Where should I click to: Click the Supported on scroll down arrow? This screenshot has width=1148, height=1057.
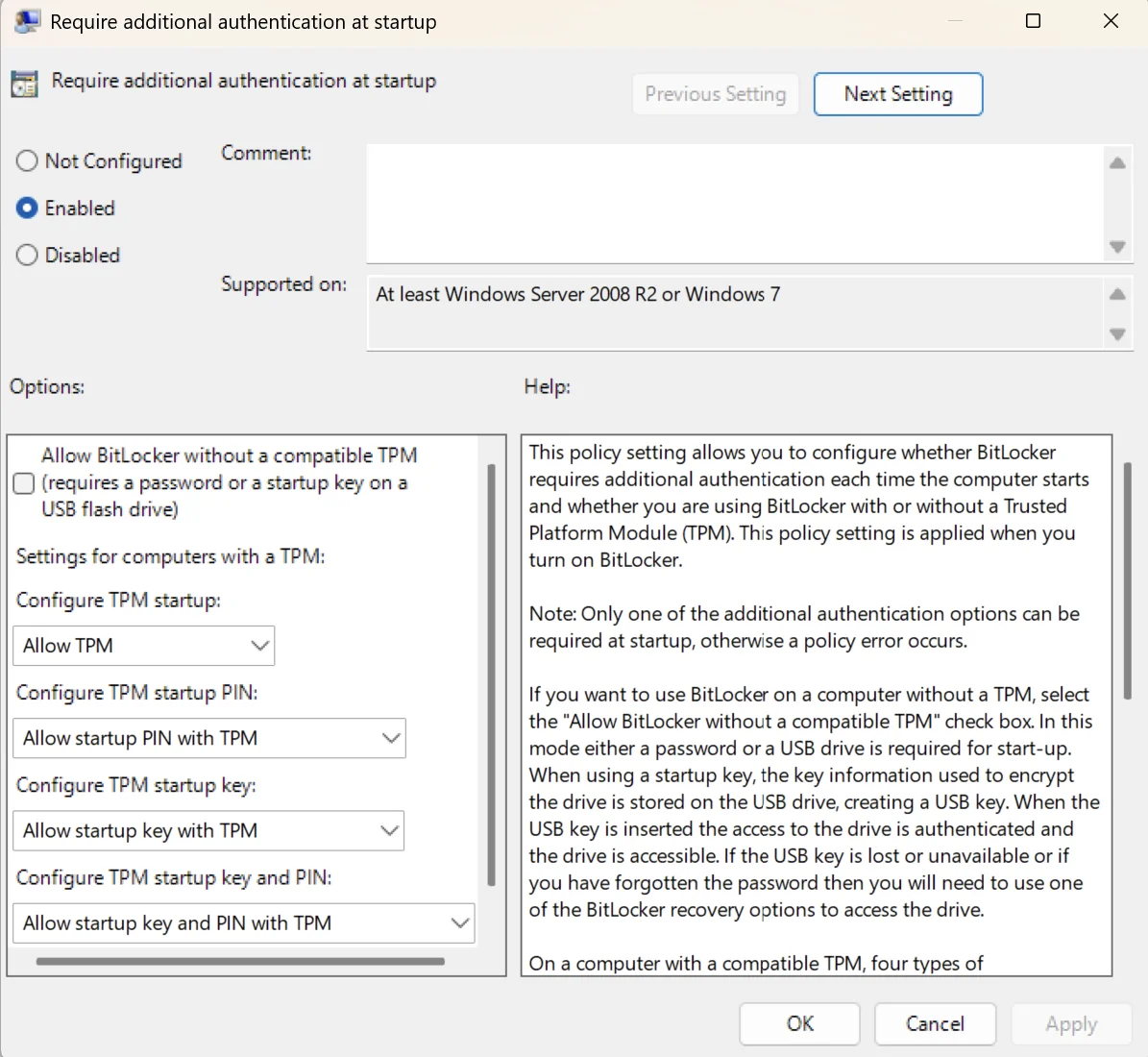1117,334
